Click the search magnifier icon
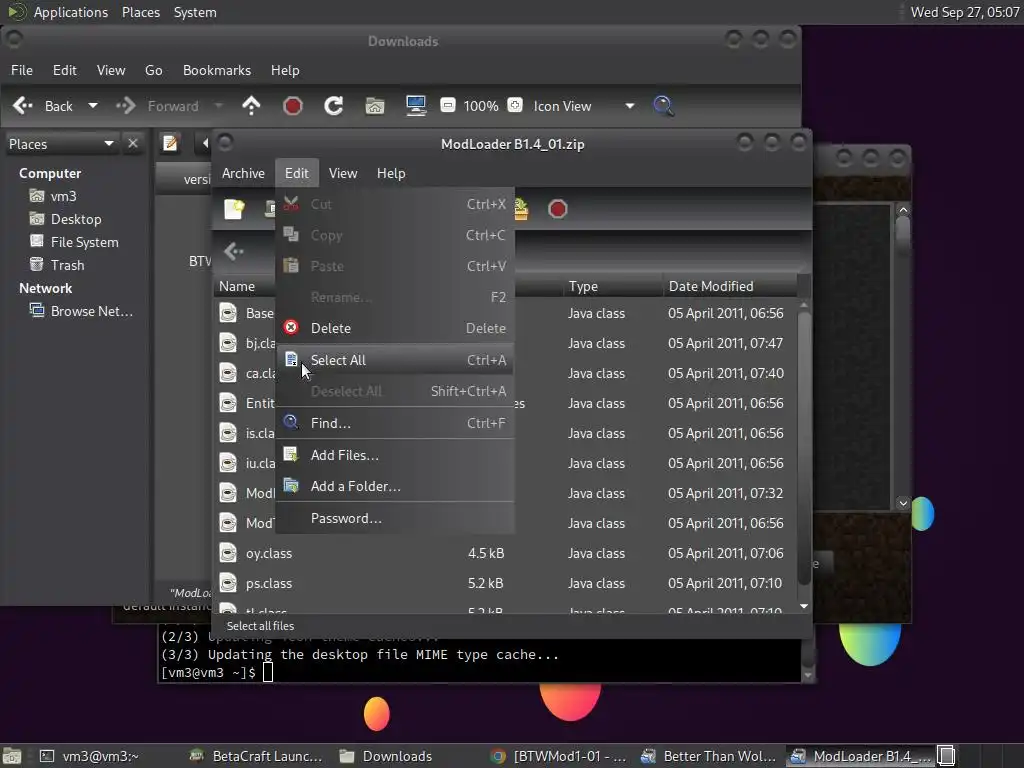 pyautogui.click(x=663, y=106)
